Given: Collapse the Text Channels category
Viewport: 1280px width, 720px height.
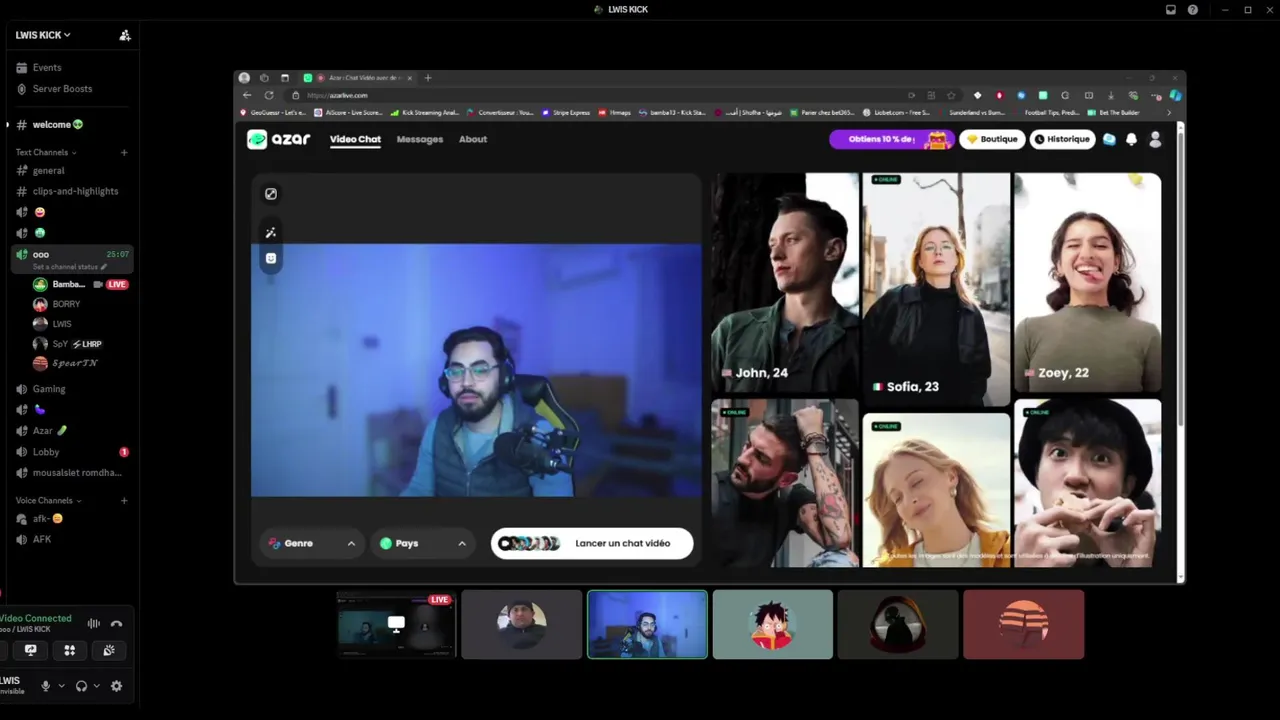Looking at the screenshot, I should click(46, 152).
